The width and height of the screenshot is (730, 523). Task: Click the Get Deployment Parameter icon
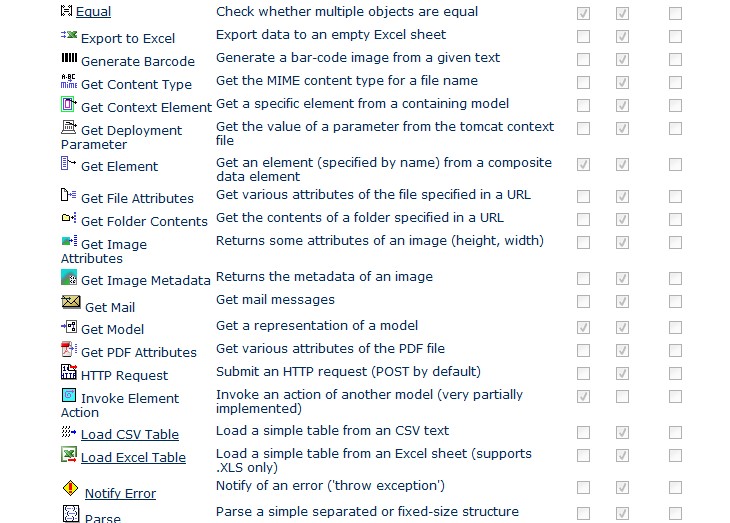[69, 127]
